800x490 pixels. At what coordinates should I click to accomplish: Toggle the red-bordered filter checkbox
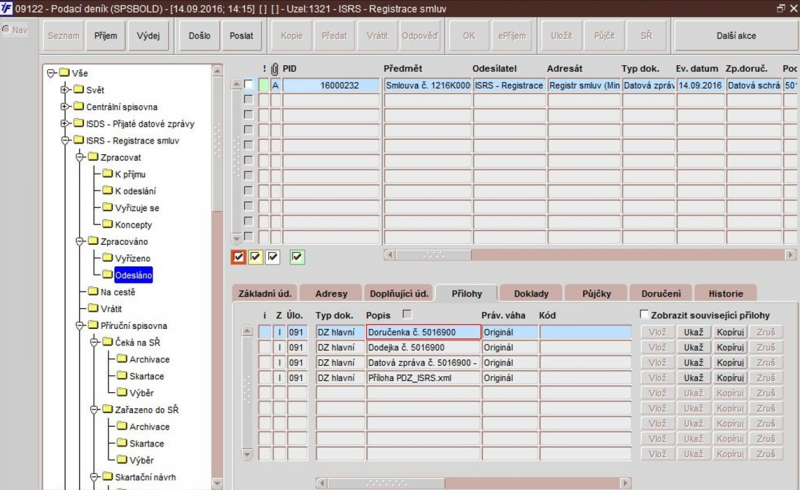[238, 257]
